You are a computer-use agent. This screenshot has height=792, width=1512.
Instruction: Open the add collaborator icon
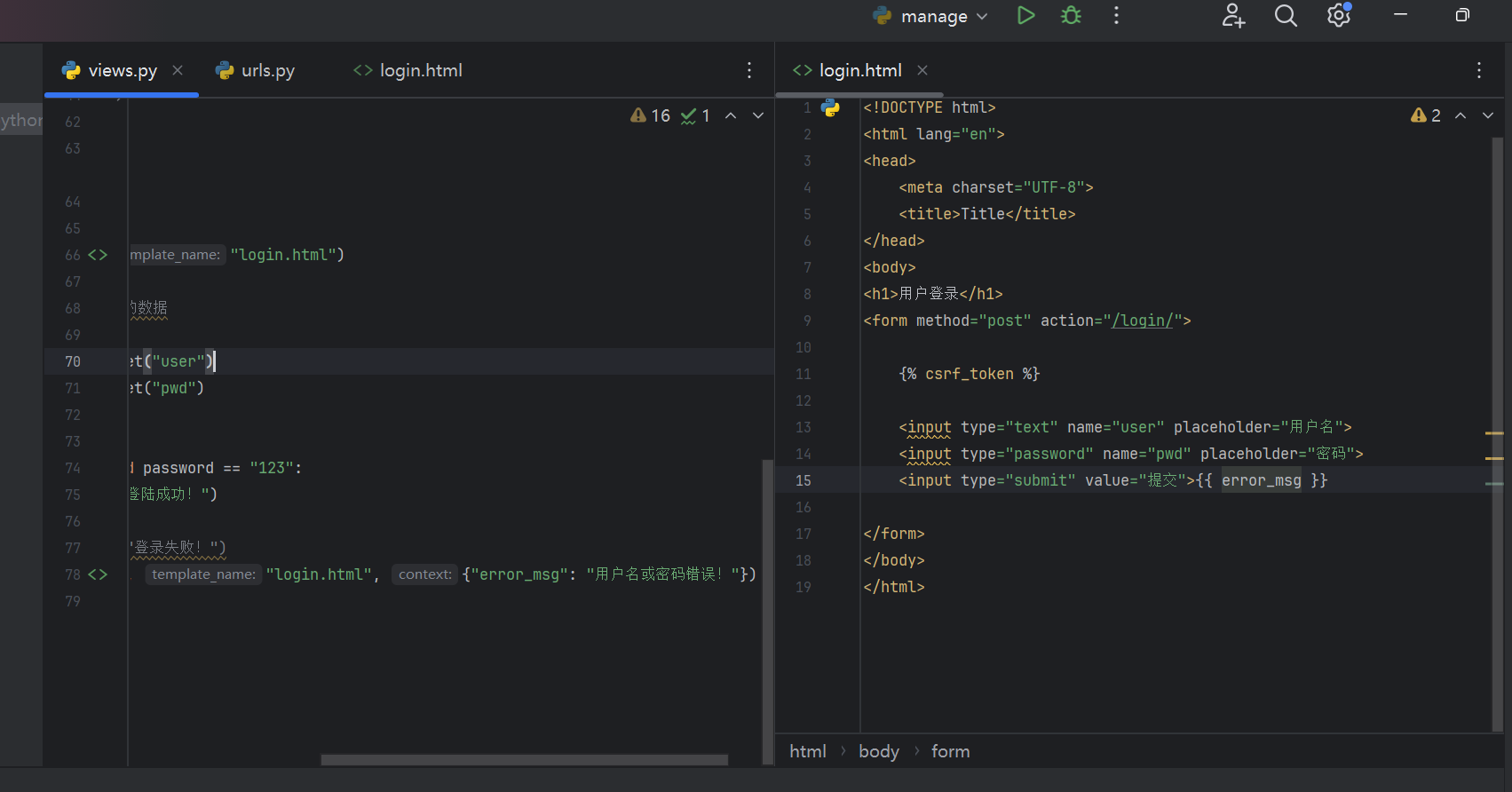(1233, 15)
